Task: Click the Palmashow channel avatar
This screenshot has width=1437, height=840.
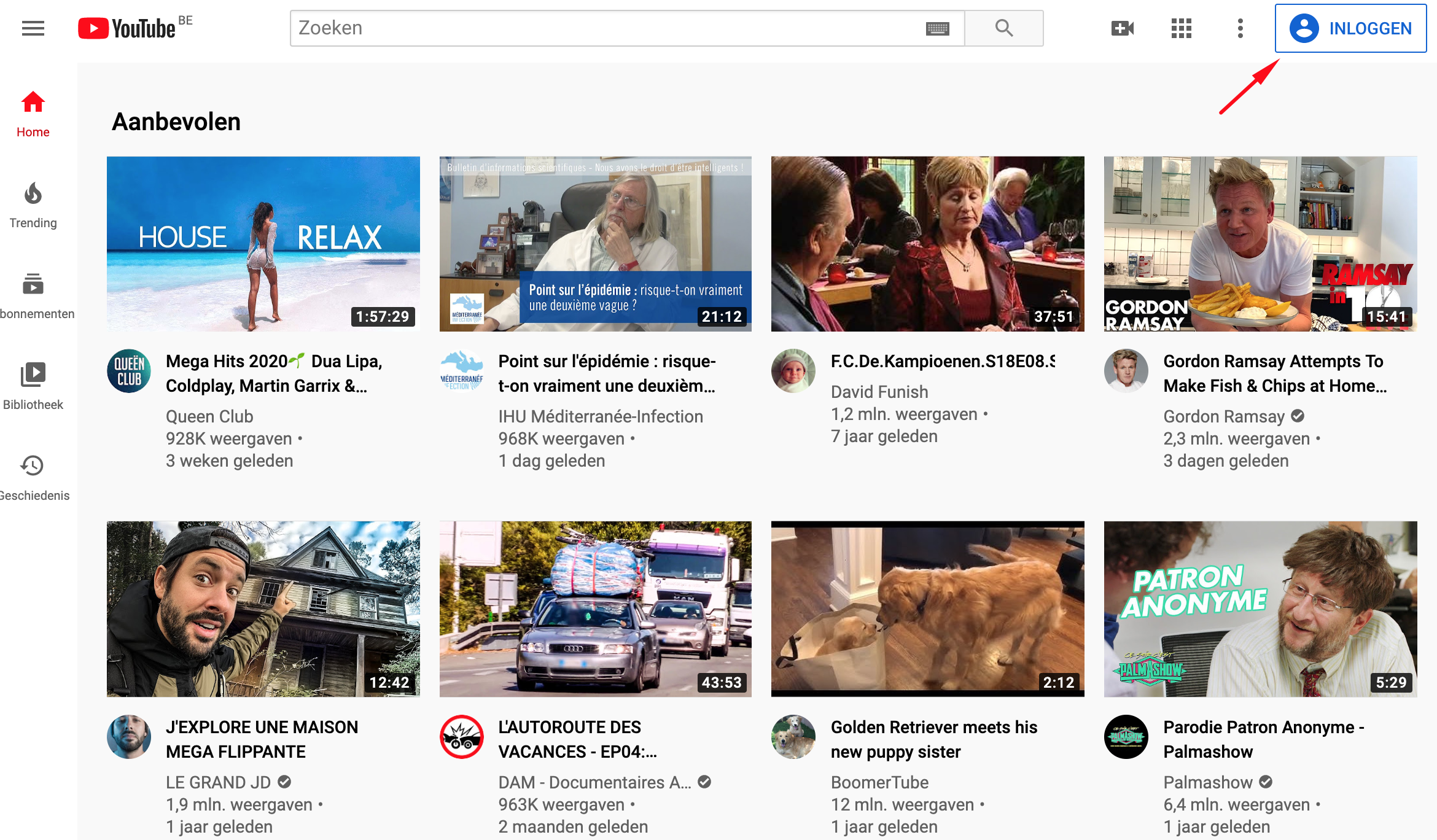Action: point(1126,737)
